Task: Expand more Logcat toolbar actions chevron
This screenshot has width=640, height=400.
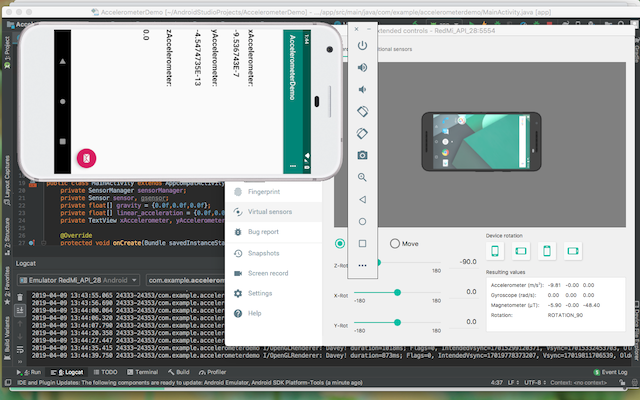Action: [x=20, y=361]
